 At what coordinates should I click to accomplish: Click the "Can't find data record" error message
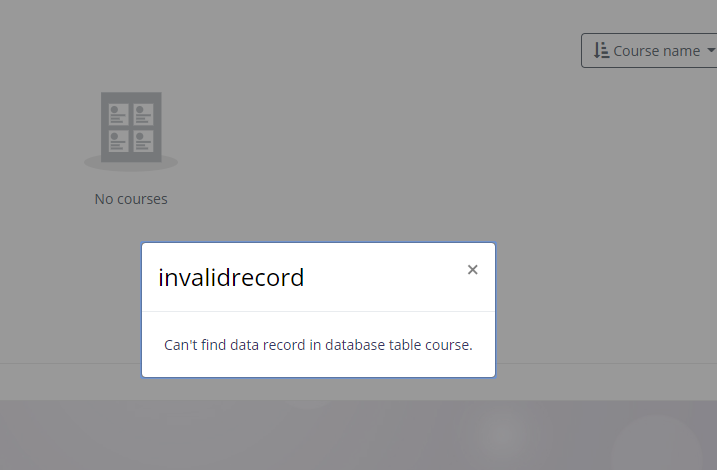pos(318,345)
